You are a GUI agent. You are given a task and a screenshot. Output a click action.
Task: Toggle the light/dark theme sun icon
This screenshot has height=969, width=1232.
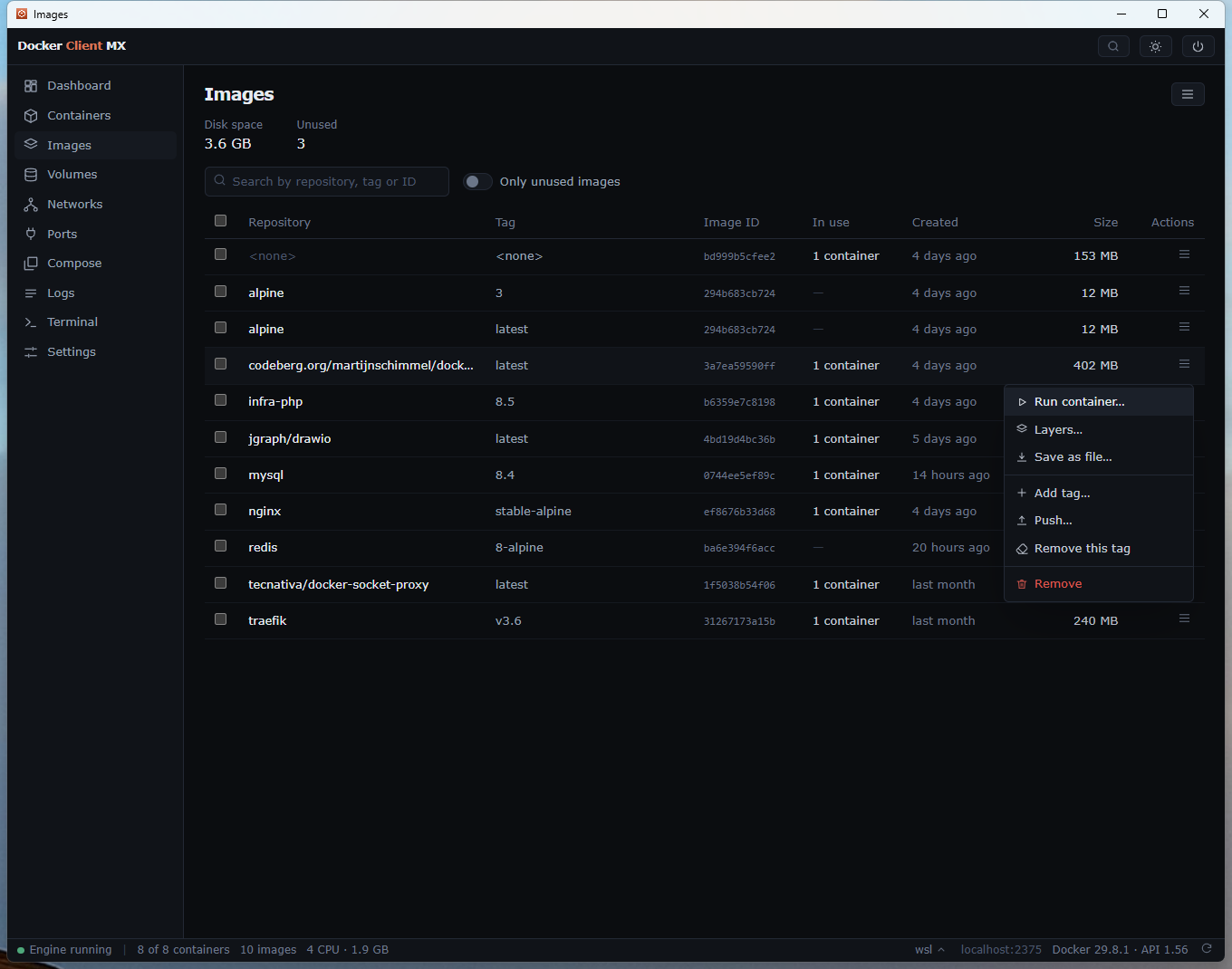pyautogui.click(x=1155, y=46)
